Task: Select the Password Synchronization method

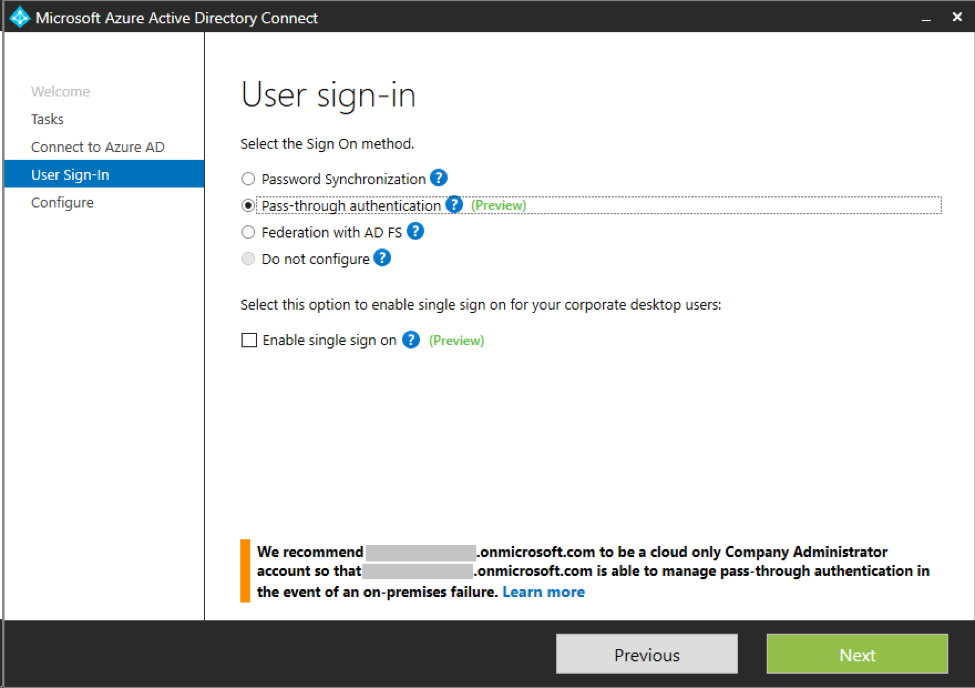Action: pos(247,178)
